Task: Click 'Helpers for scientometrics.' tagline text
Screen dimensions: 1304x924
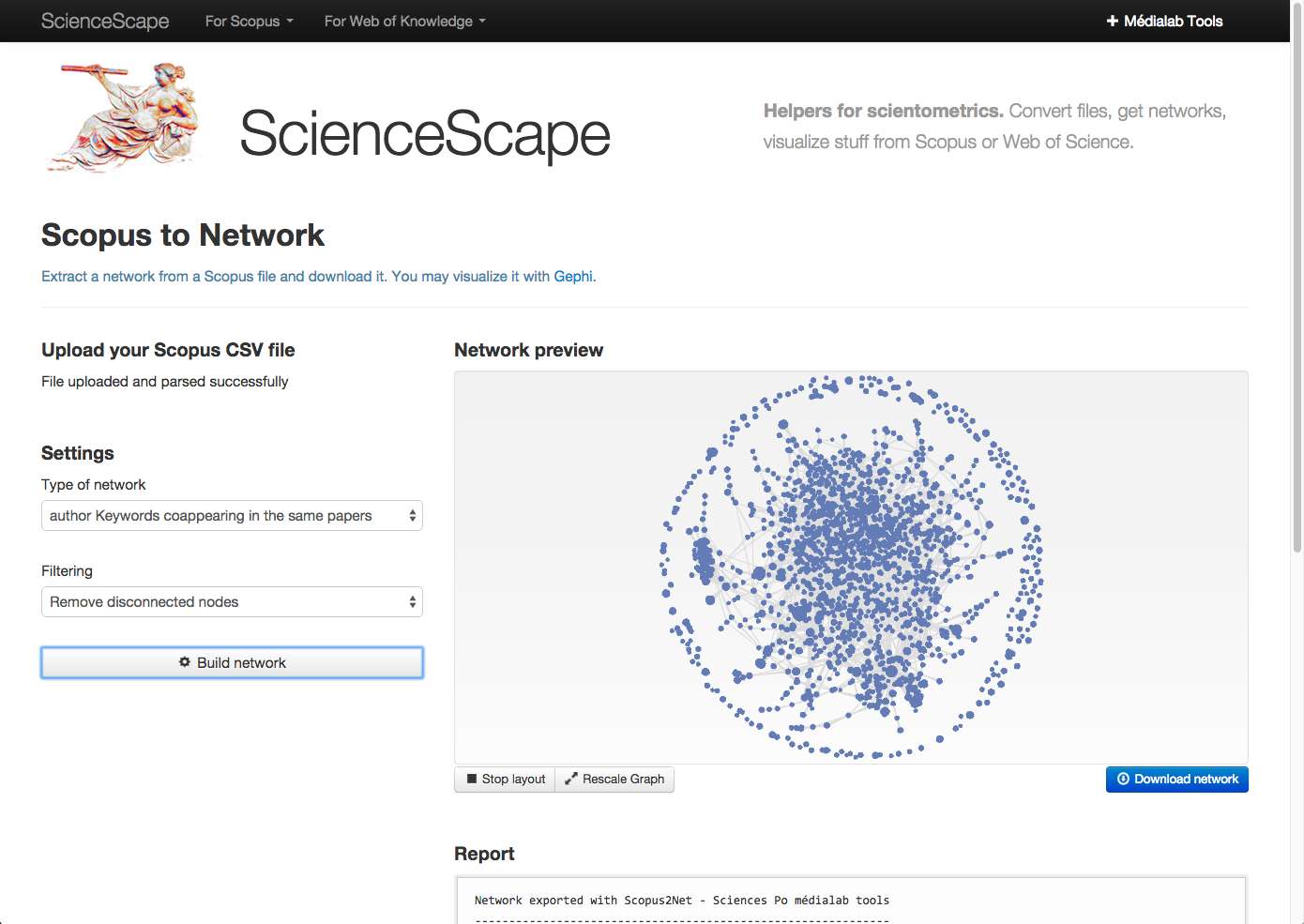Action: [884, 111]
